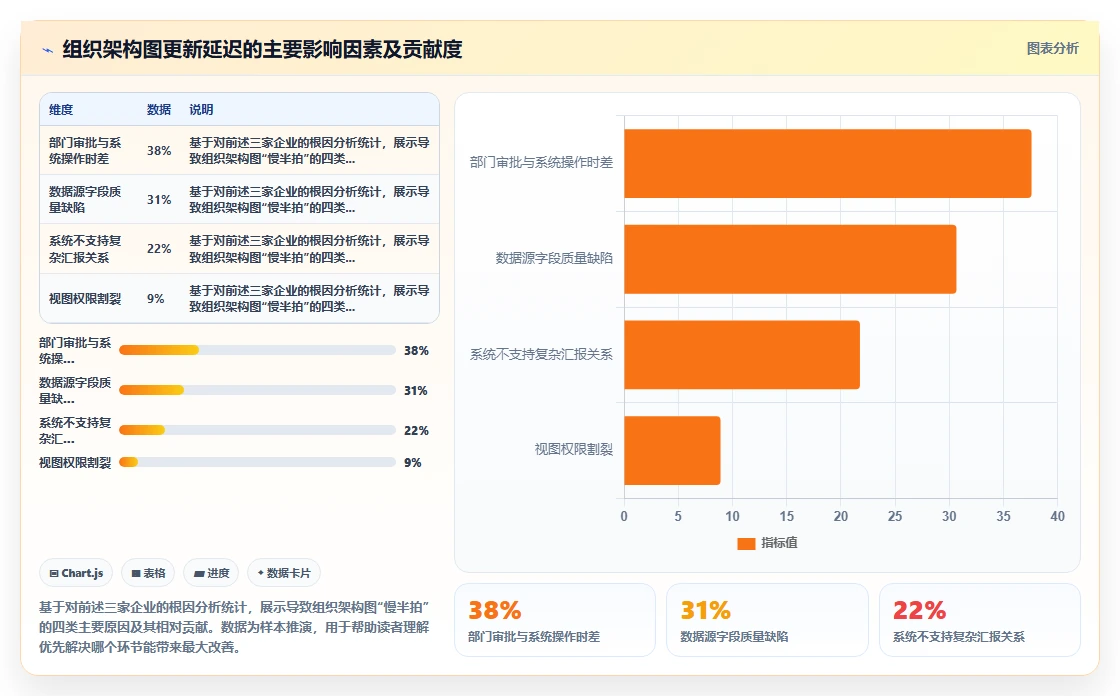Click the lightning icon beside the title
The image size is (1120, 696).
[48, 50]
